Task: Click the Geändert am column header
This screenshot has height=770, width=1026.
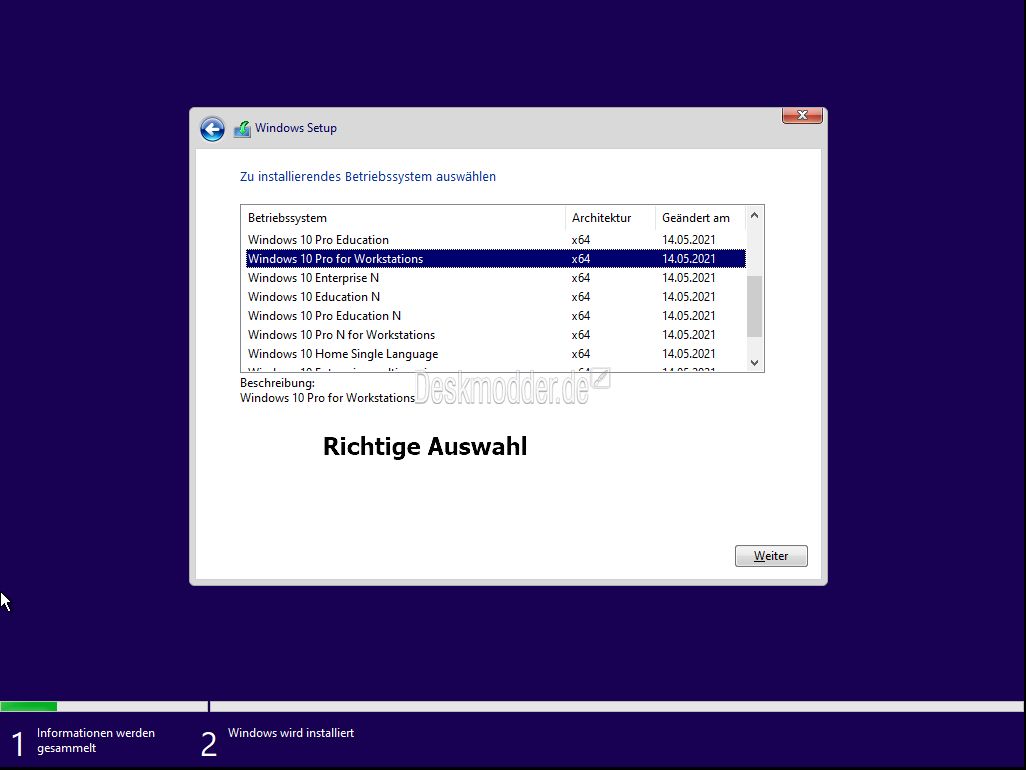Action: pyautogui.click(x=700, y=218)
